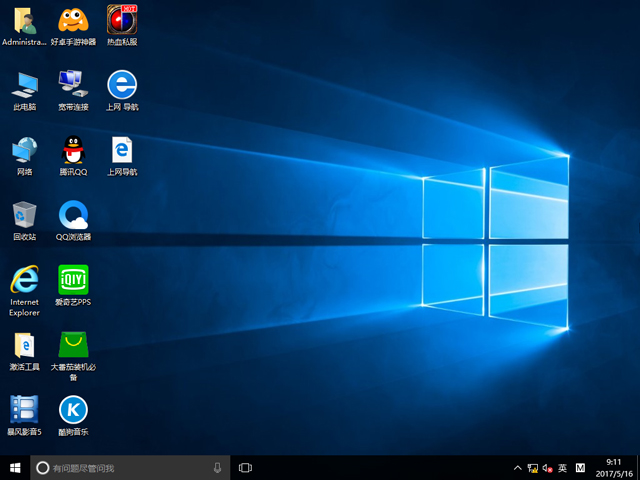
Task: Open 热血私服 game icon
Action: click(x=121, y=20)
